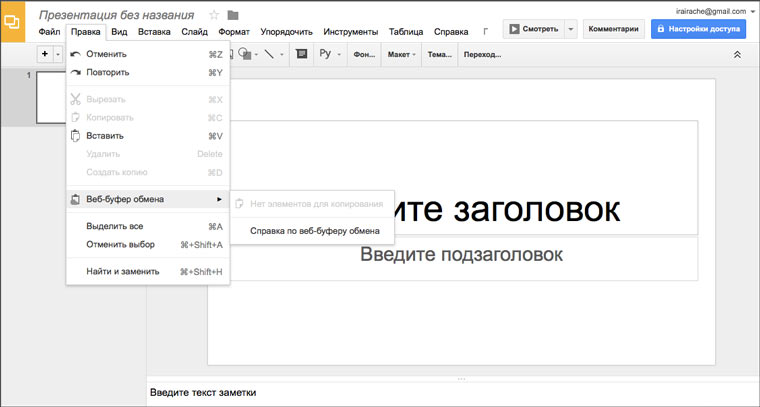Viewport: 760px width, 407px height.
Task: Open the new slide layout dropdown arrow
Action: tap(59, 54)
